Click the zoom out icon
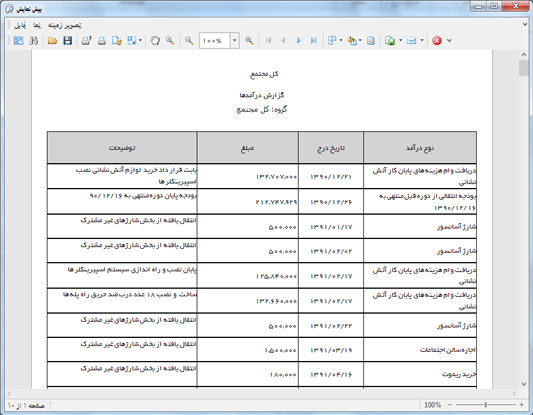Screen dimensions: 533x415 (189, 41)
